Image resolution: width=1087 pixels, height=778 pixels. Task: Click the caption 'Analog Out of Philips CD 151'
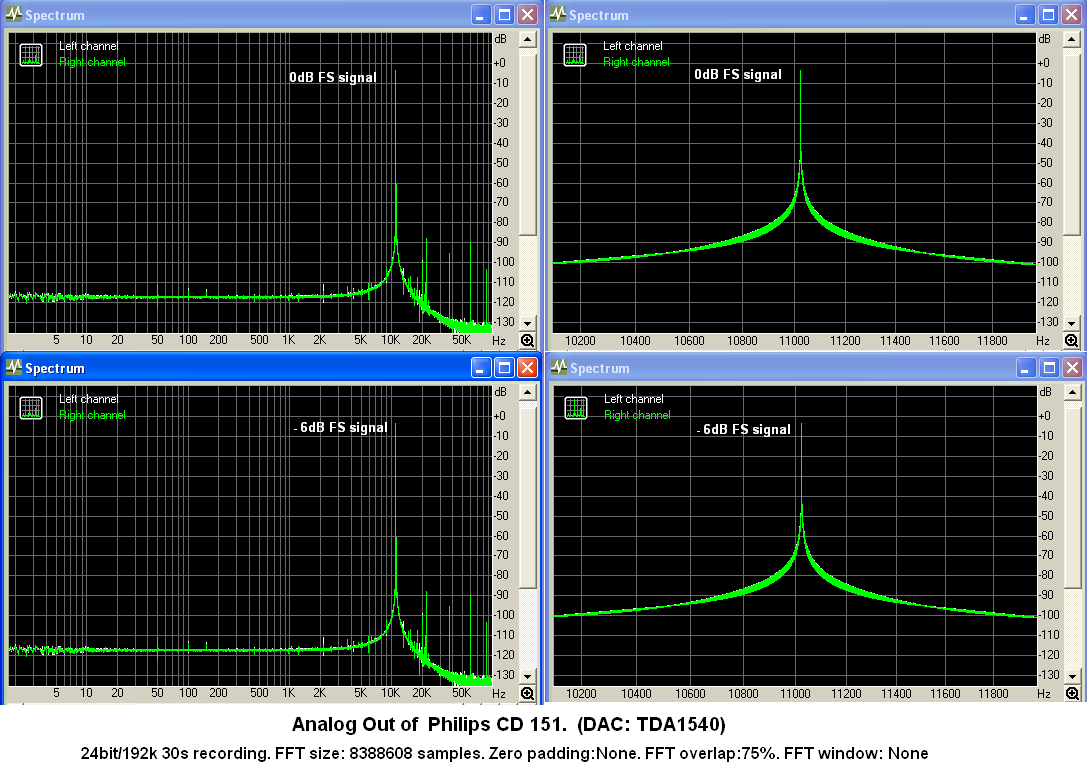[x=429, y=725]
